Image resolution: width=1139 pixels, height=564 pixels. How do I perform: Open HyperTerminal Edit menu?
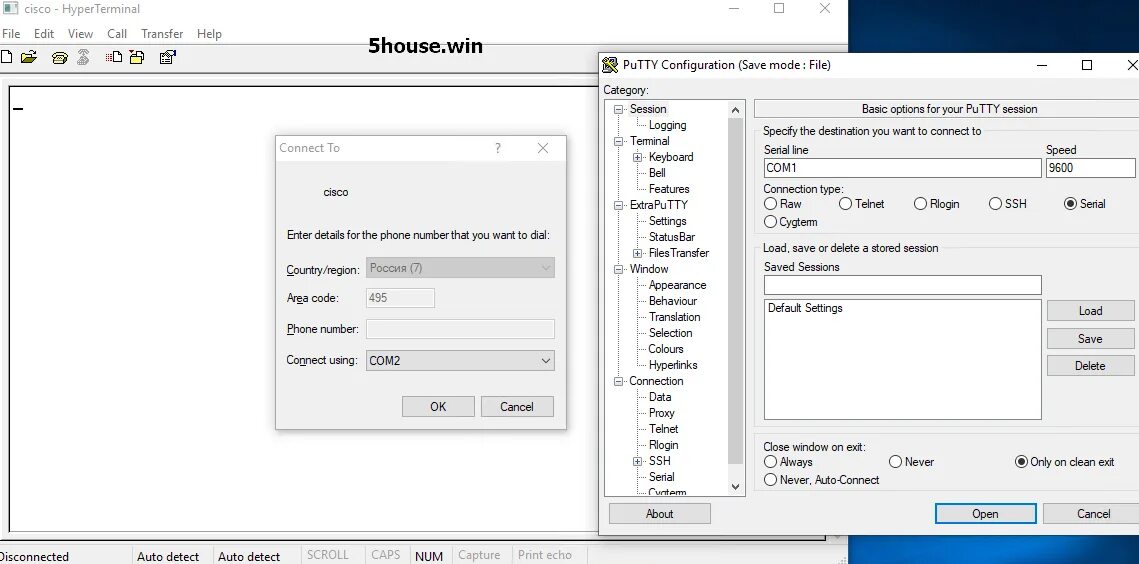pyautogui.click(x=44, y=33)
